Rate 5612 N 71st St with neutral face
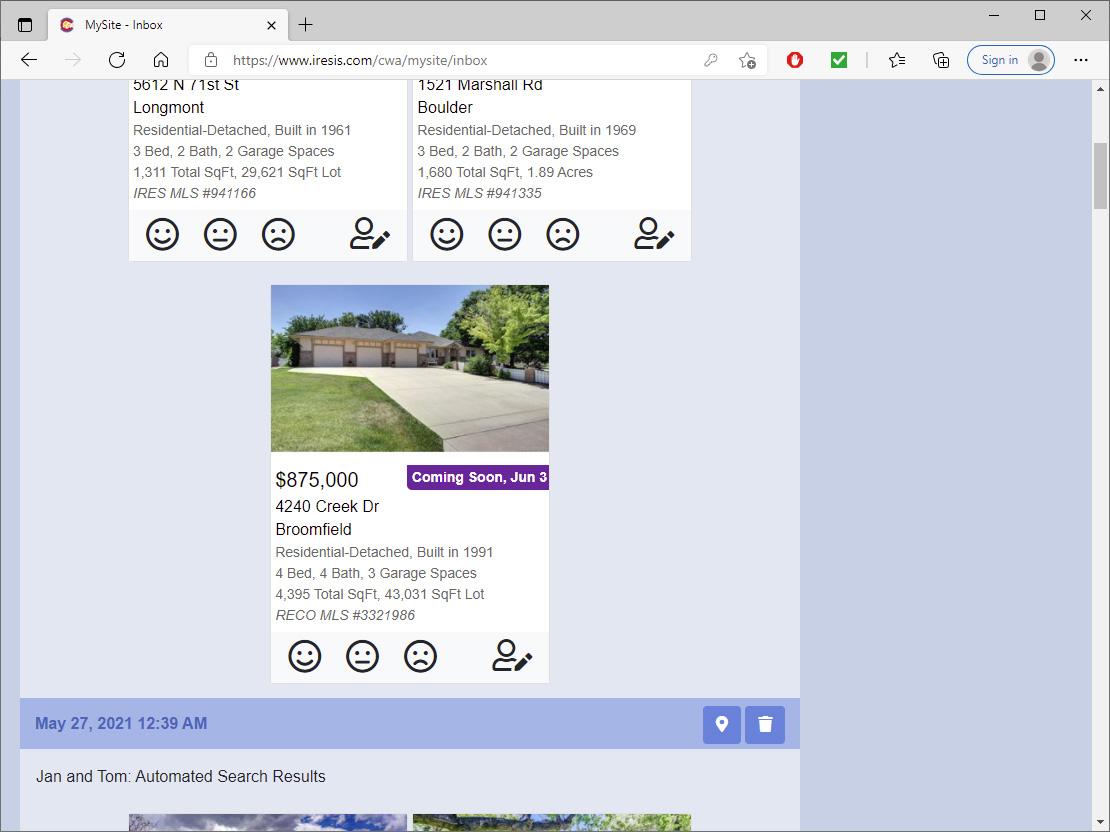 [220, 235]
